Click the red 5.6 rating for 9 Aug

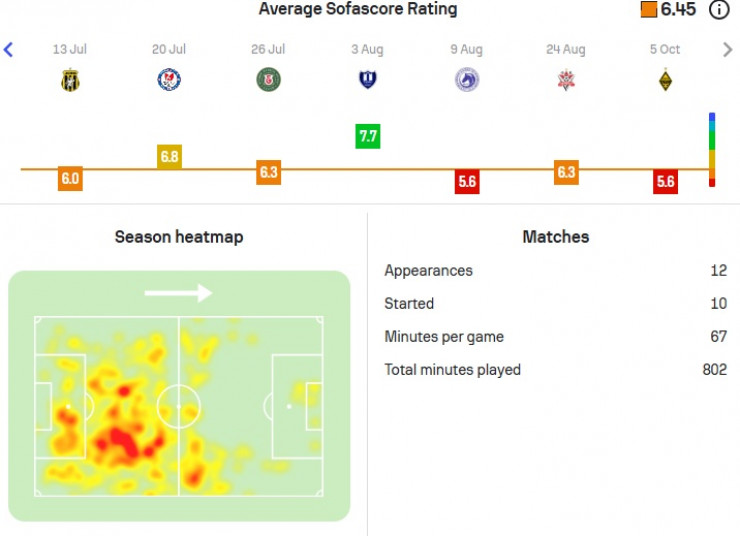(467, 182)
